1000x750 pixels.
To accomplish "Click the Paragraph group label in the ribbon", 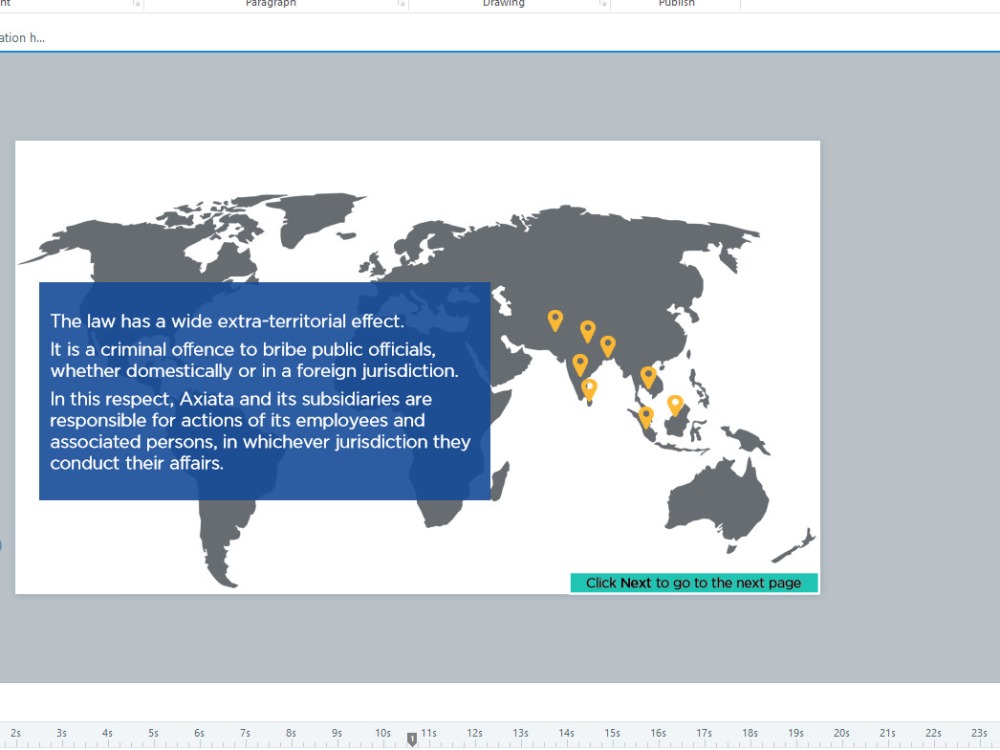I will 270,3.
